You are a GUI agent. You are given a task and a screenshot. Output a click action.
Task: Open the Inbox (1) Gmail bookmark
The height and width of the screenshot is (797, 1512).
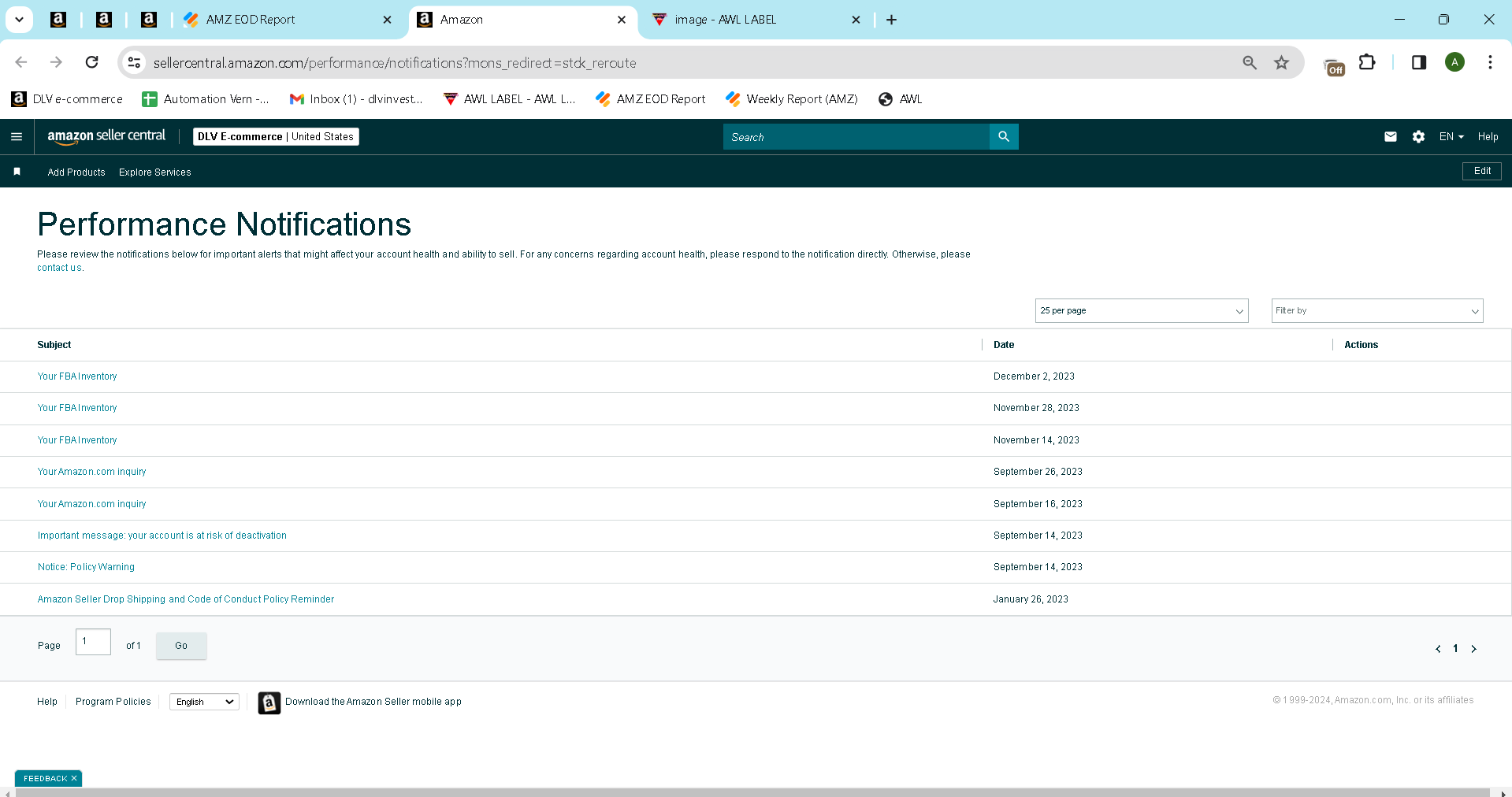click(x=356, y=99)
